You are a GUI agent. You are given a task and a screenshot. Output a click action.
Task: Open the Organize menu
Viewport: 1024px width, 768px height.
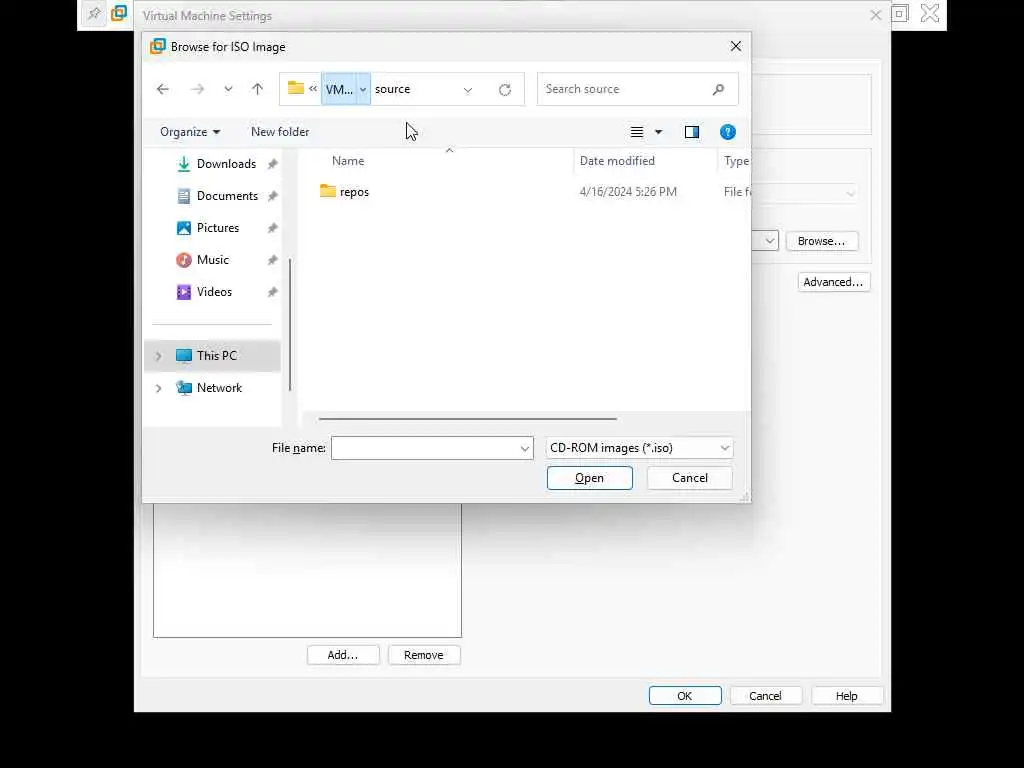click(190, 132)
